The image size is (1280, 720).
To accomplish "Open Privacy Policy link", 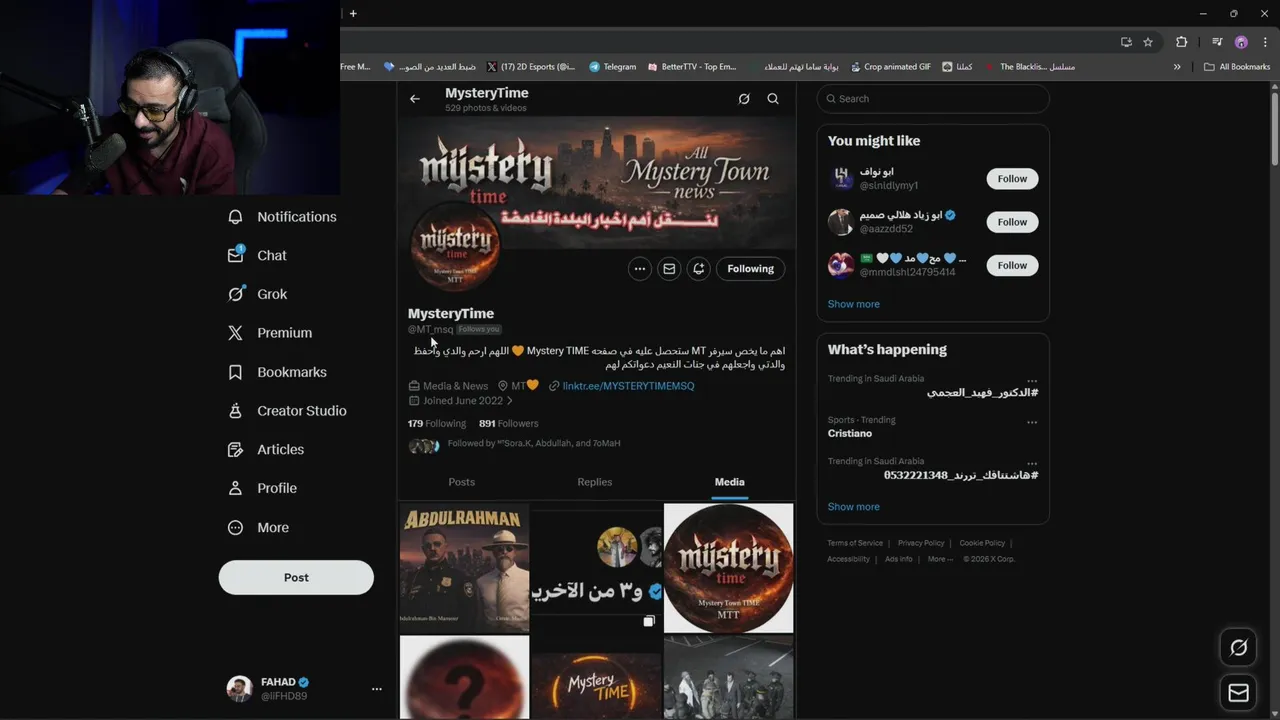I will [921, 543].
